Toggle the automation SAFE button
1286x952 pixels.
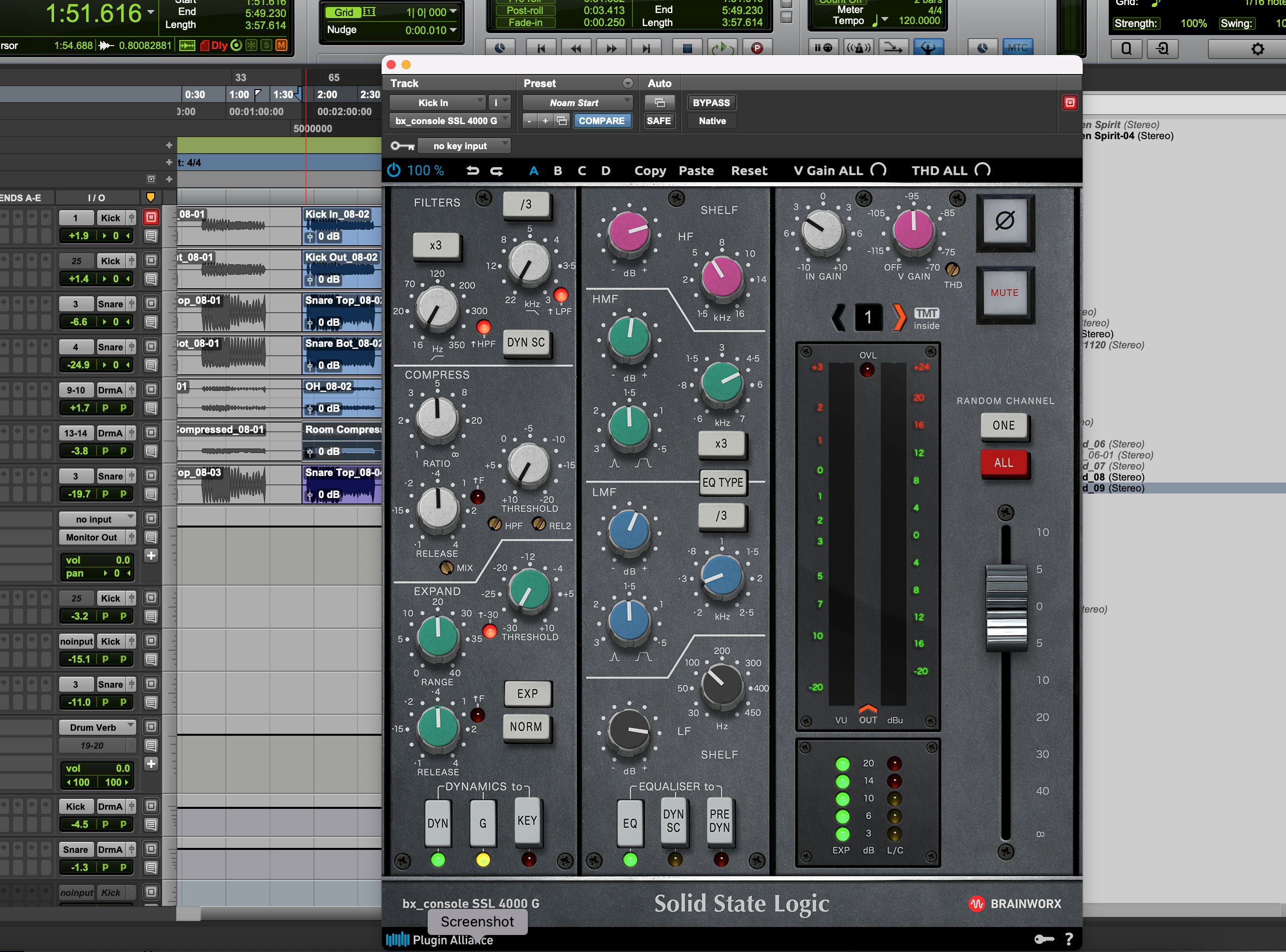tap(659, 121)
